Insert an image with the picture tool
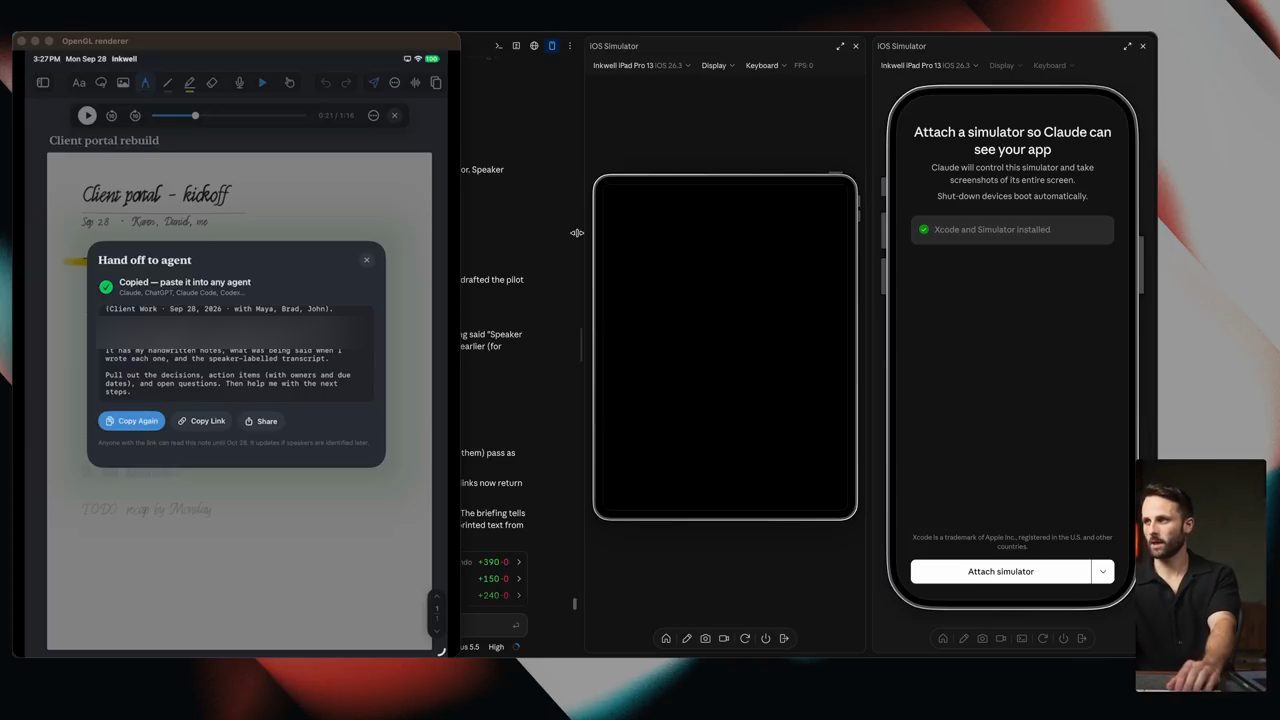 tap(123, 83)
